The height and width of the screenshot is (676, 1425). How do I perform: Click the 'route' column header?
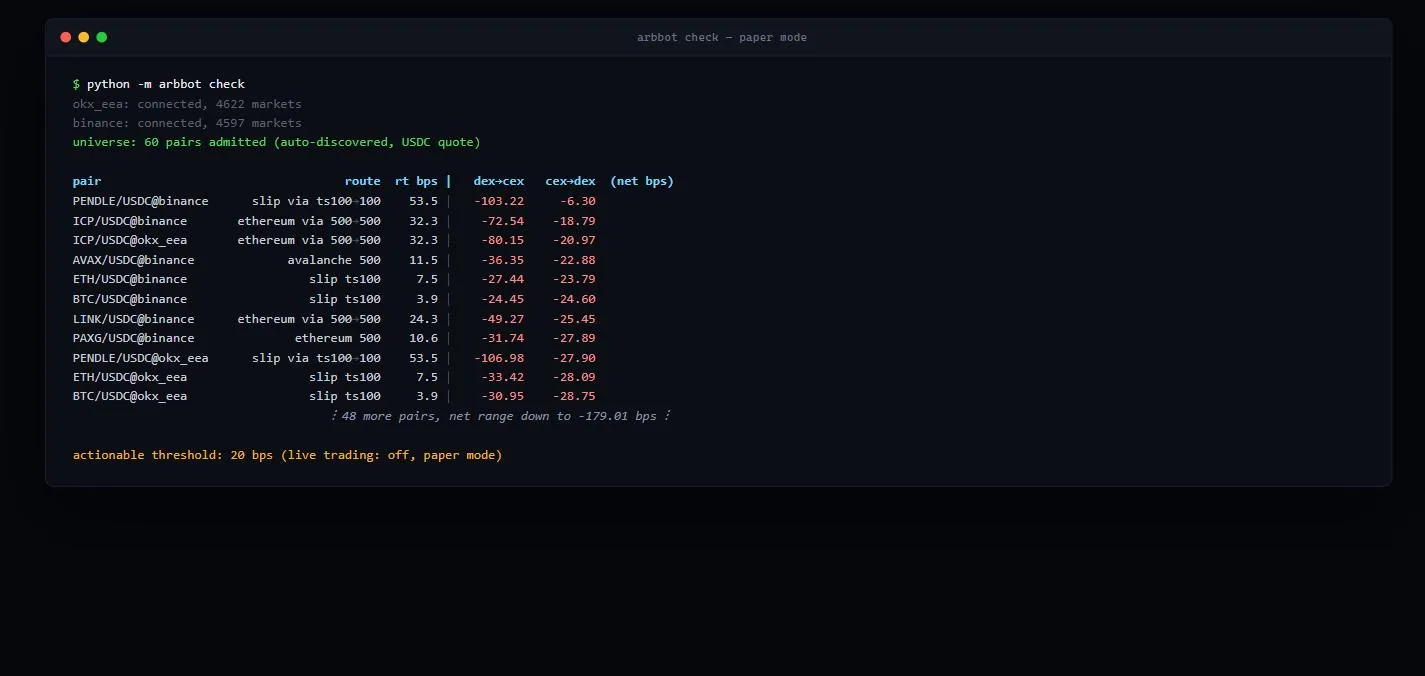[363, 181]
